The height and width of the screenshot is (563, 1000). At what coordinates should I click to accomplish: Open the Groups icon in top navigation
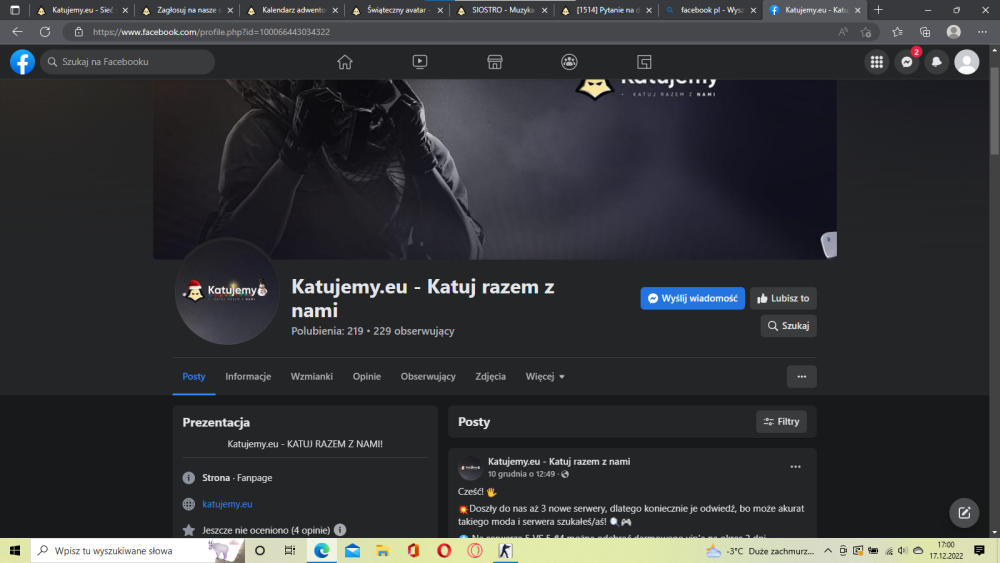(x=569, y=62)
